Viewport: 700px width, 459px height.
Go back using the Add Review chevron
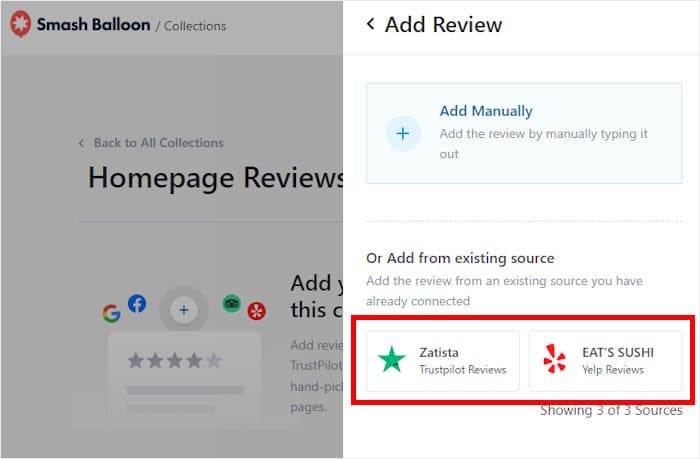371,24
